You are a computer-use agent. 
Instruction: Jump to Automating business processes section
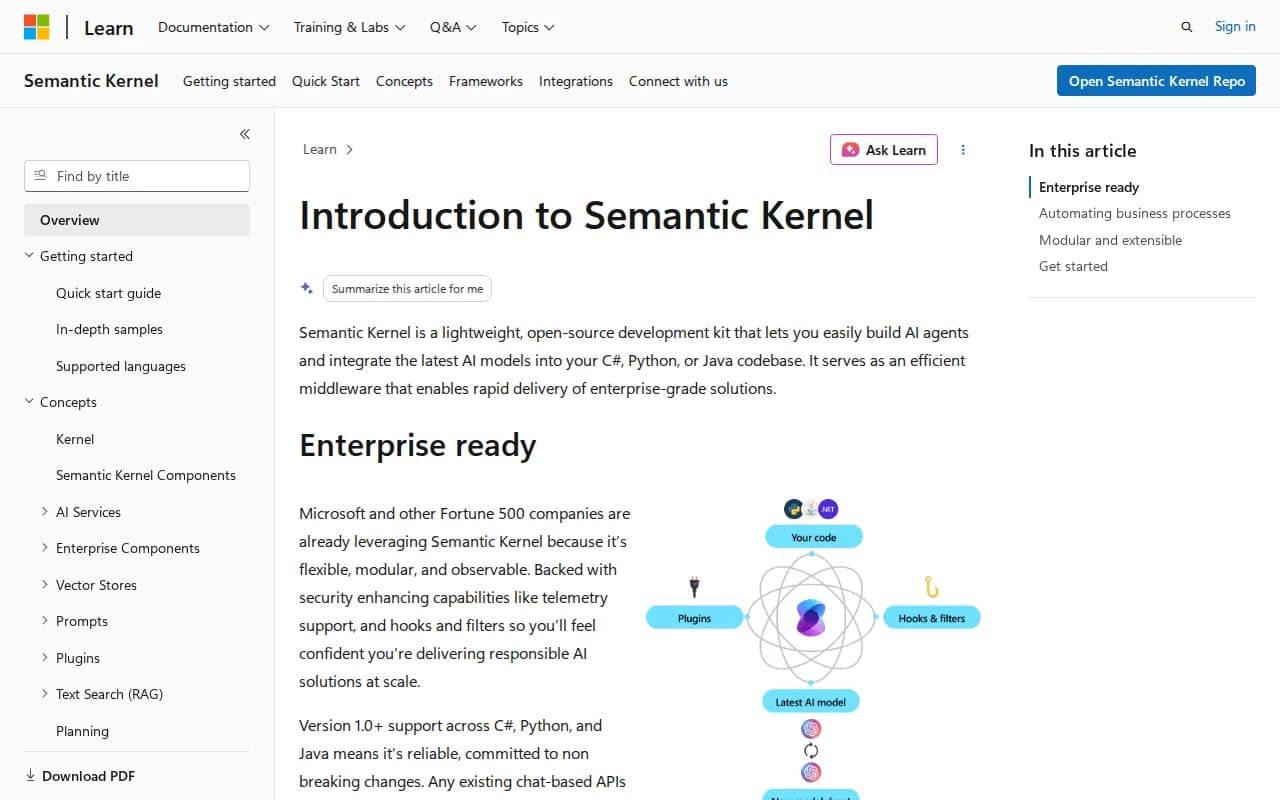click(x=1135, y=213)
